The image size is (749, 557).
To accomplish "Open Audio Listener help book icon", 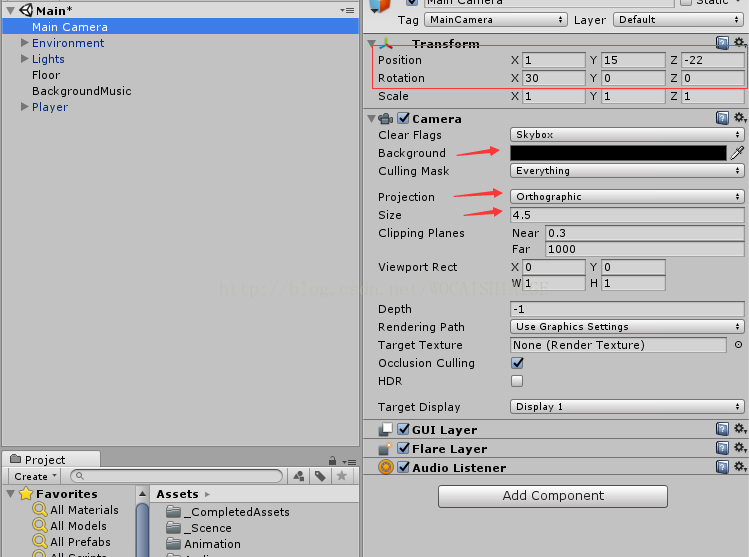I will coord(722,467).
